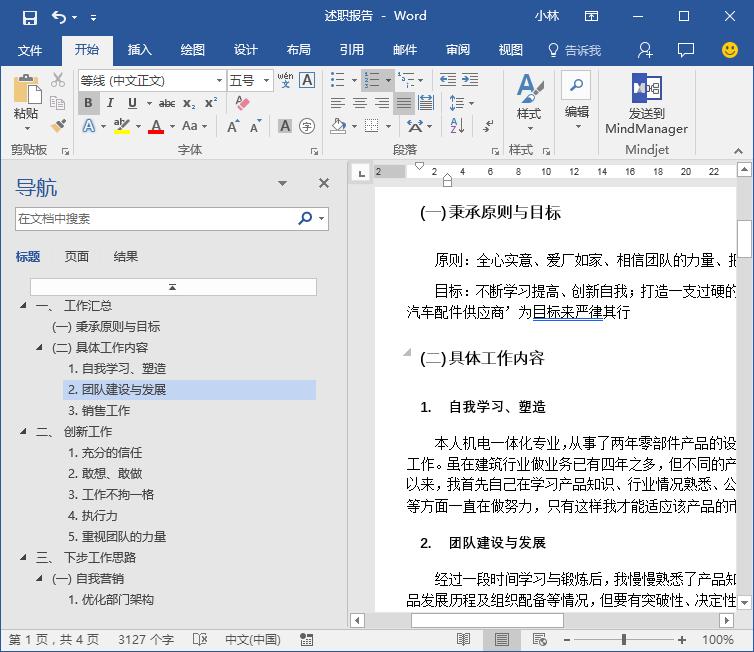Screen dimensions: 754x652
Task: Switch to Read Mode view in status bar
Action: (x=464, y=639)
